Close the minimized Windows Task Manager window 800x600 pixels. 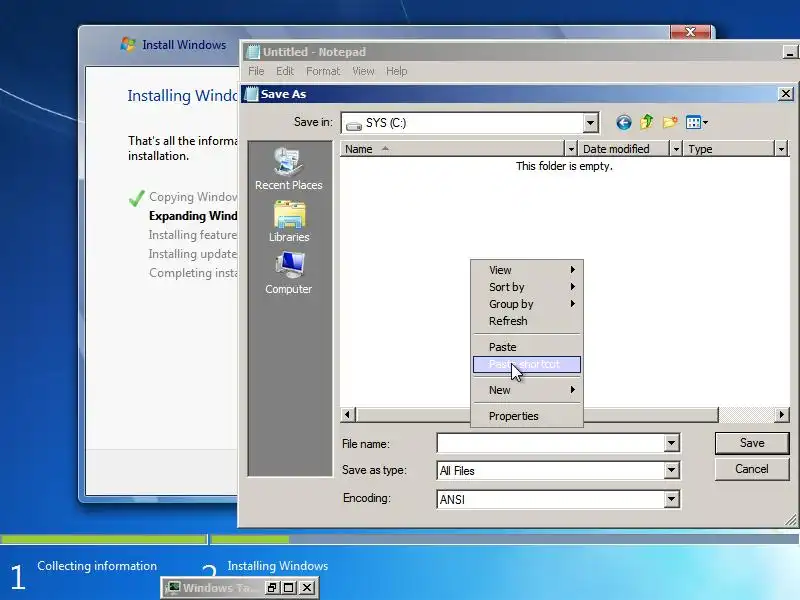pyautogui.click(x=307, y=588)
